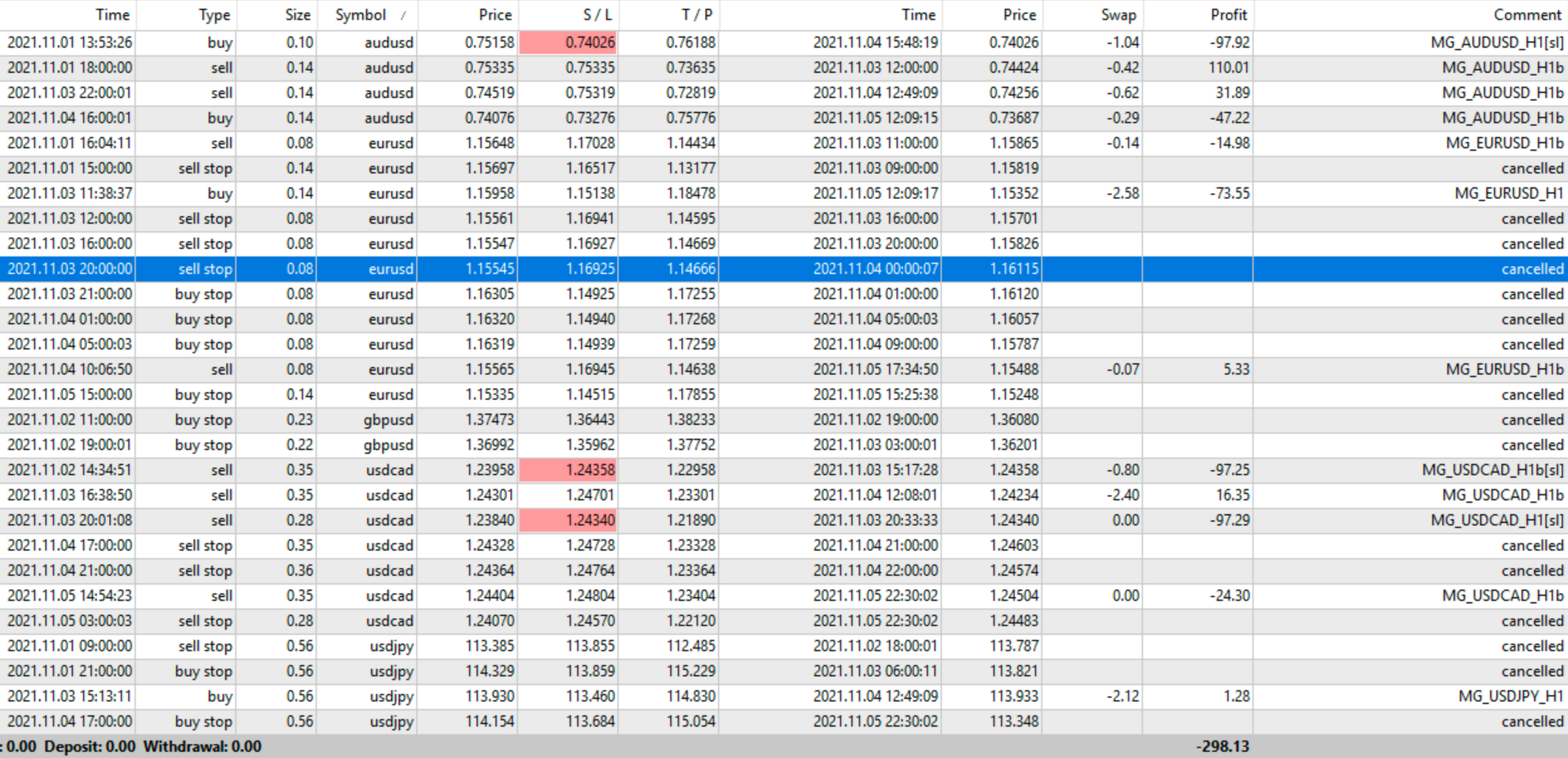Click the red 1.24340 stop loss cell
The width and height of the screenshot is (1568, 758).
(x=569, y=520)
